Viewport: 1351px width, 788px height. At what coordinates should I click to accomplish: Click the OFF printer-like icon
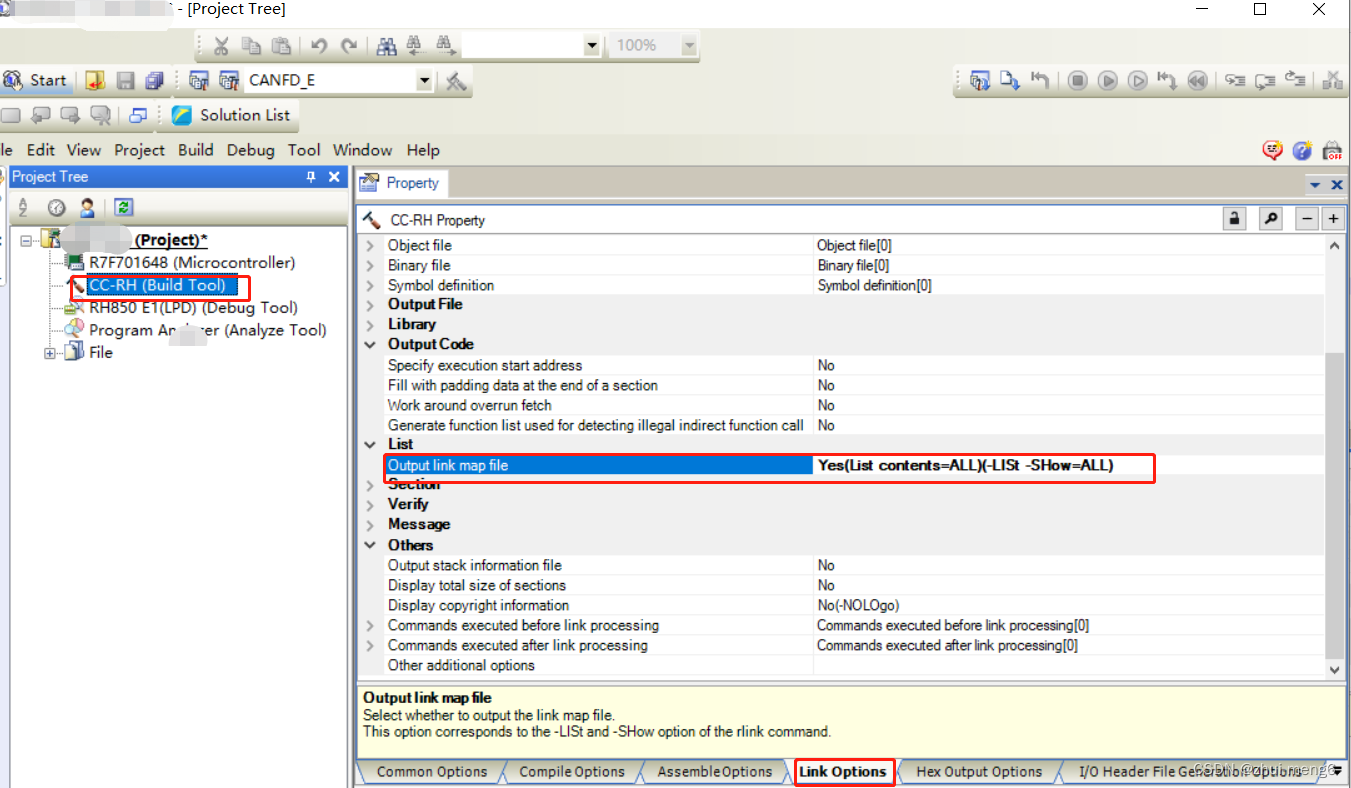tap(1333, 150)
